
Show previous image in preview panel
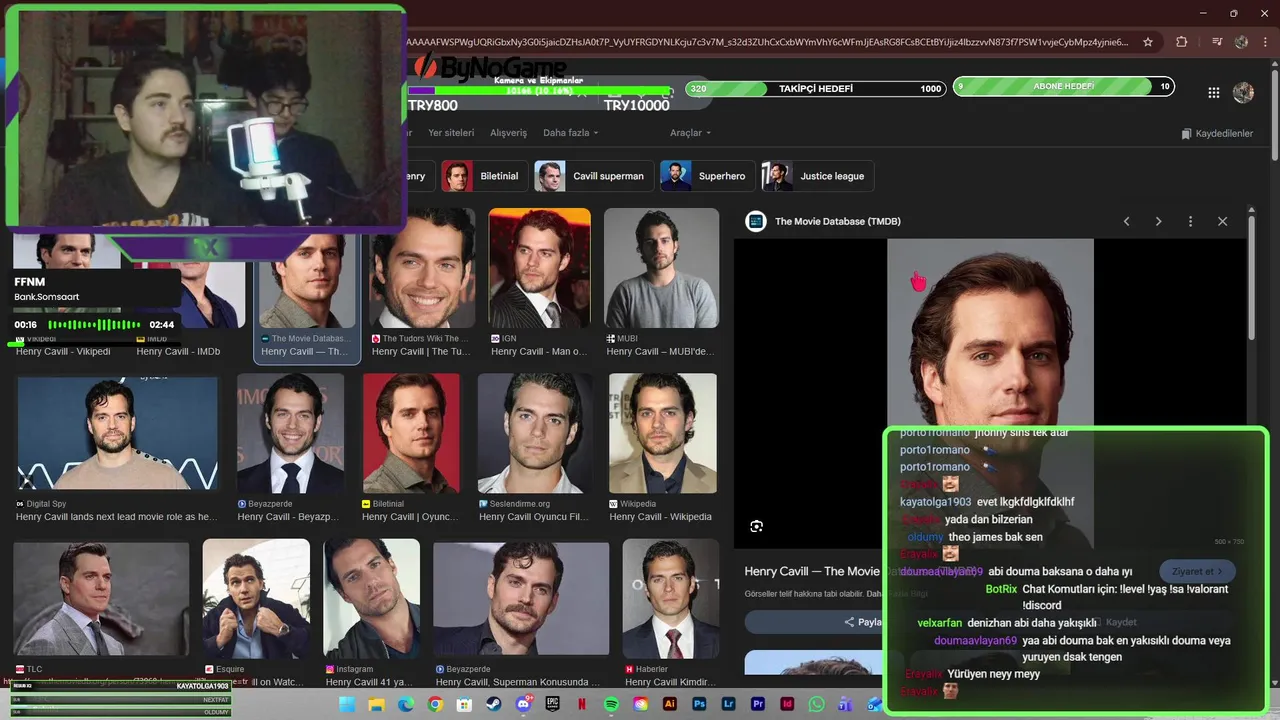click(x=1126, y=221)
